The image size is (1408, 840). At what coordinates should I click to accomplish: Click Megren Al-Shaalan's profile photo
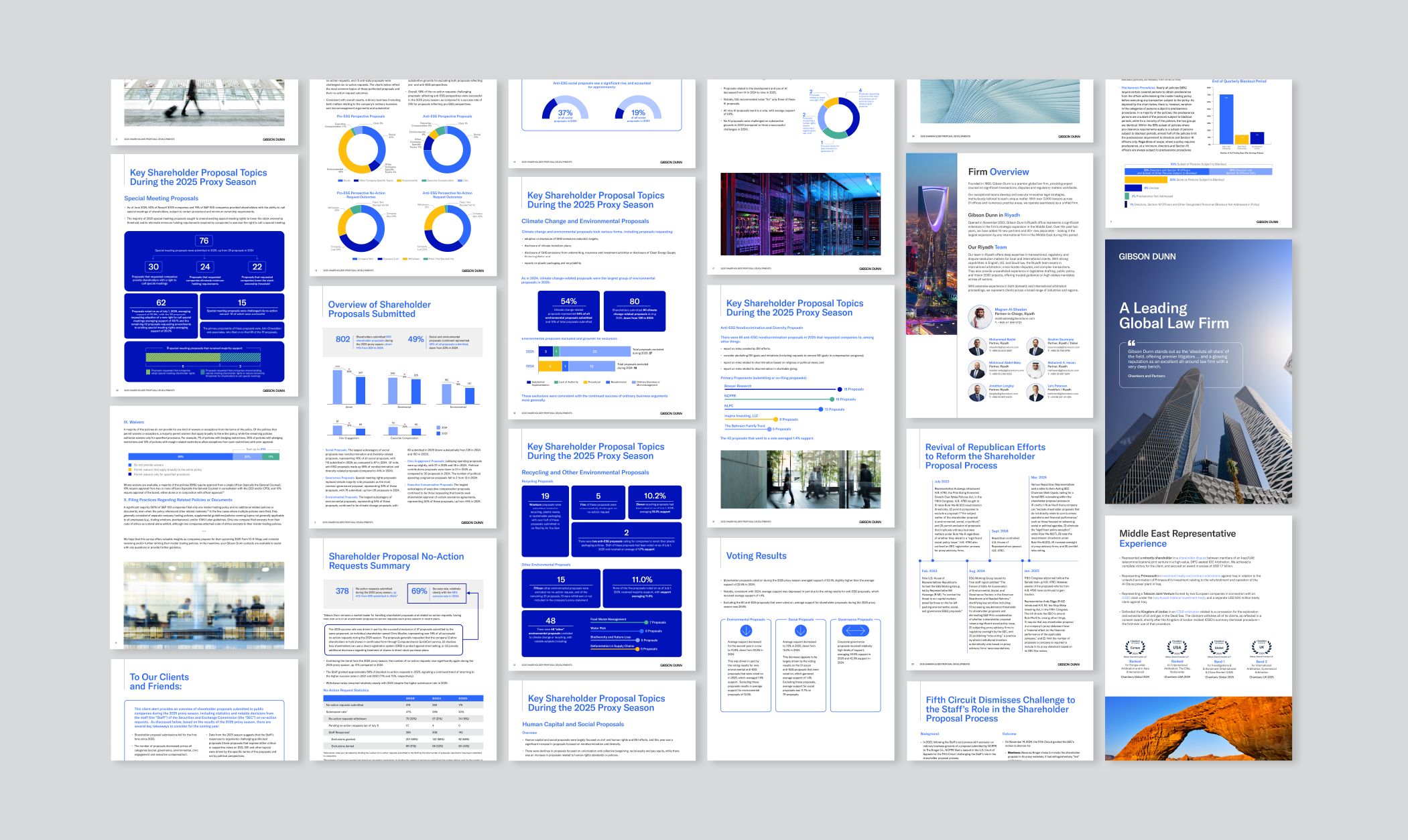[980, 316]
